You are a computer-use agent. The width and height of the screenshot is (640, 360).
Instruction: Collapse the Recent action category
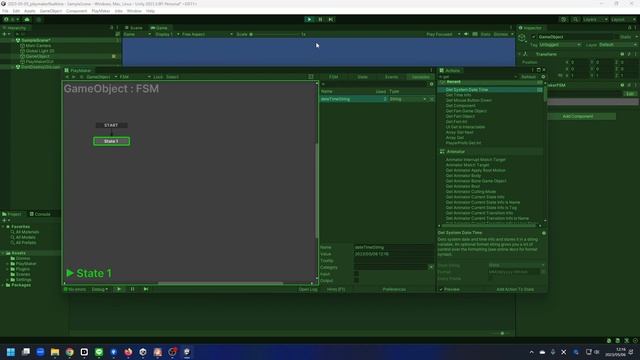click(x=491, y=82)
